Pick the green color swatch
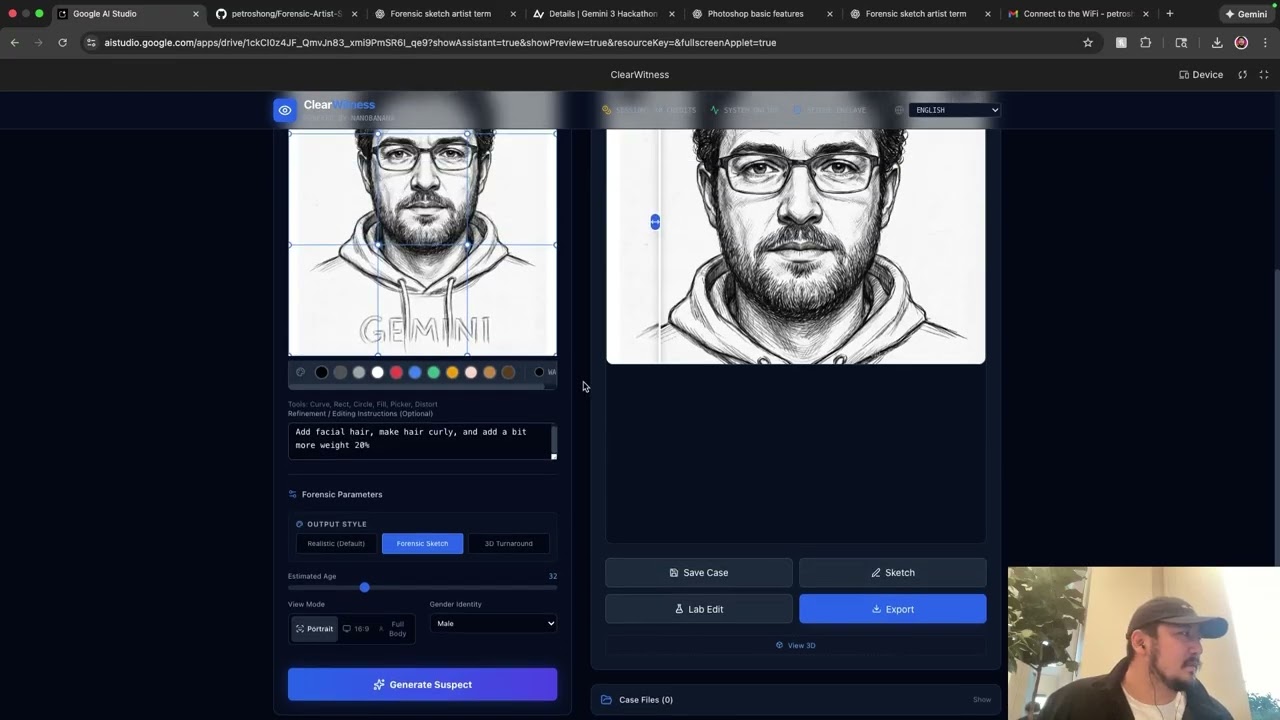Screen dimensions: 1280x720 (433, 372)
